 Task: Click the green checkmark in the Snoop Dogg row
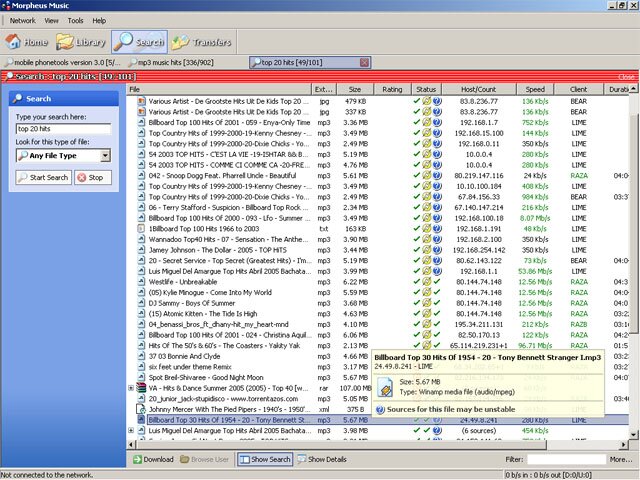click(416, 175)
